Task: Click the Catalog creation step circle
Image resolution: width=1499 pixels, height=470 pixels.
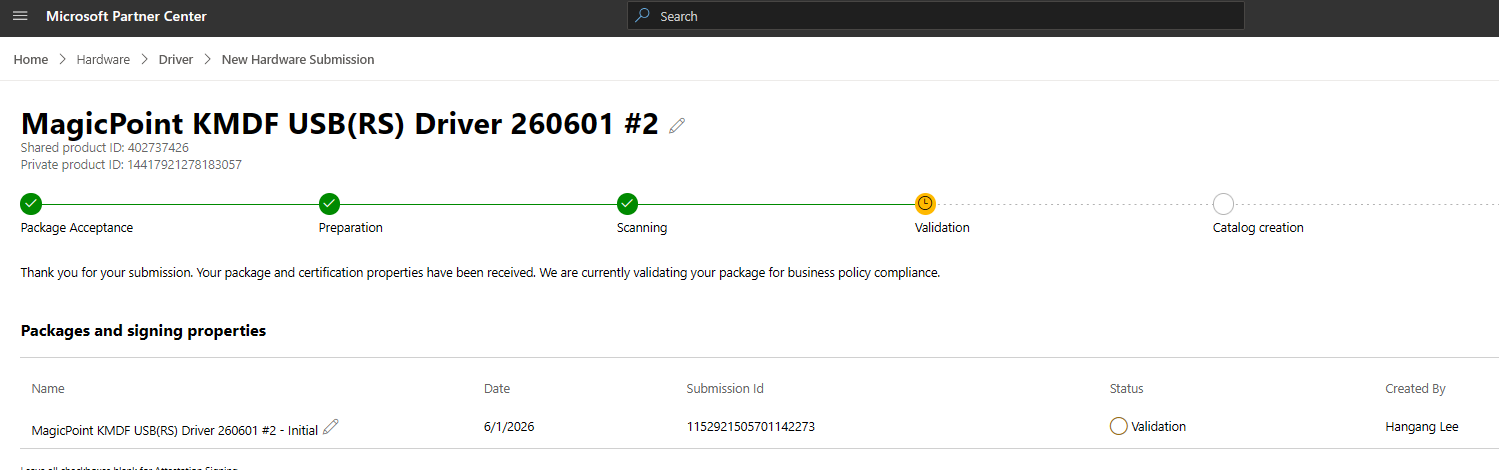Action: [x=1223, y=204]
